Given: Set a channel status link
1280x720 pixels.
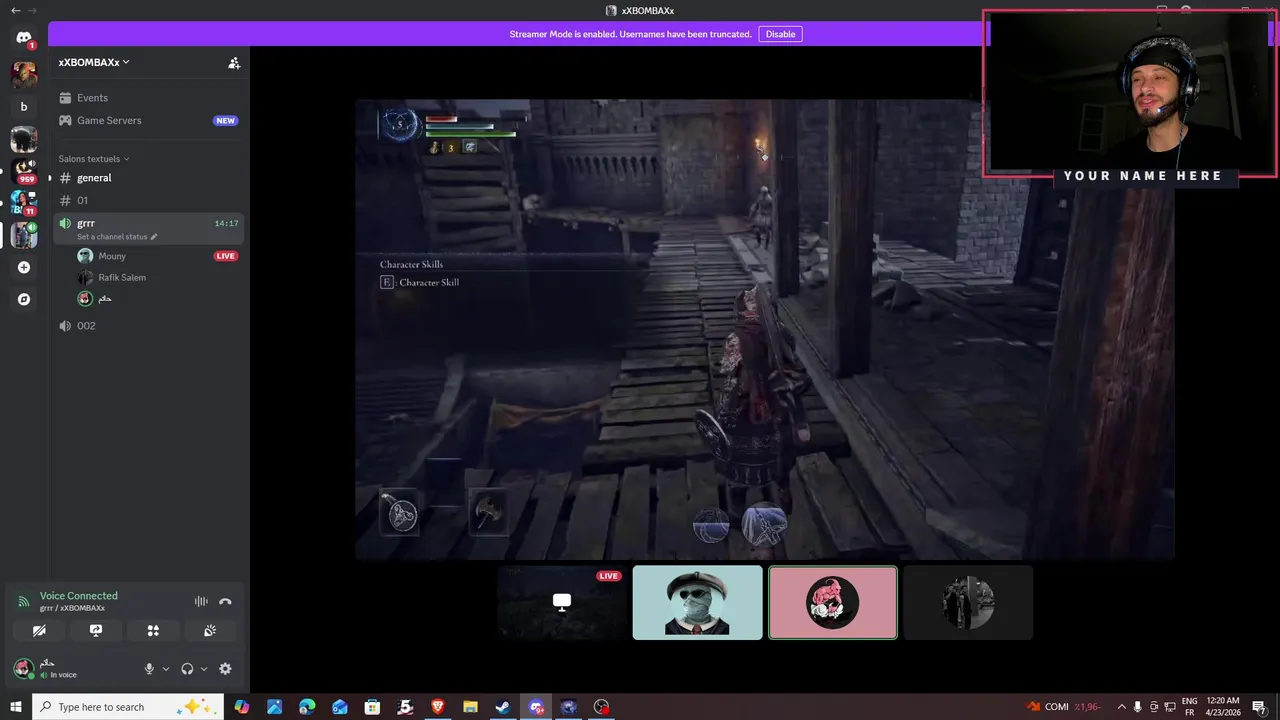Looking at the screenshot, I should click(117, 237).
